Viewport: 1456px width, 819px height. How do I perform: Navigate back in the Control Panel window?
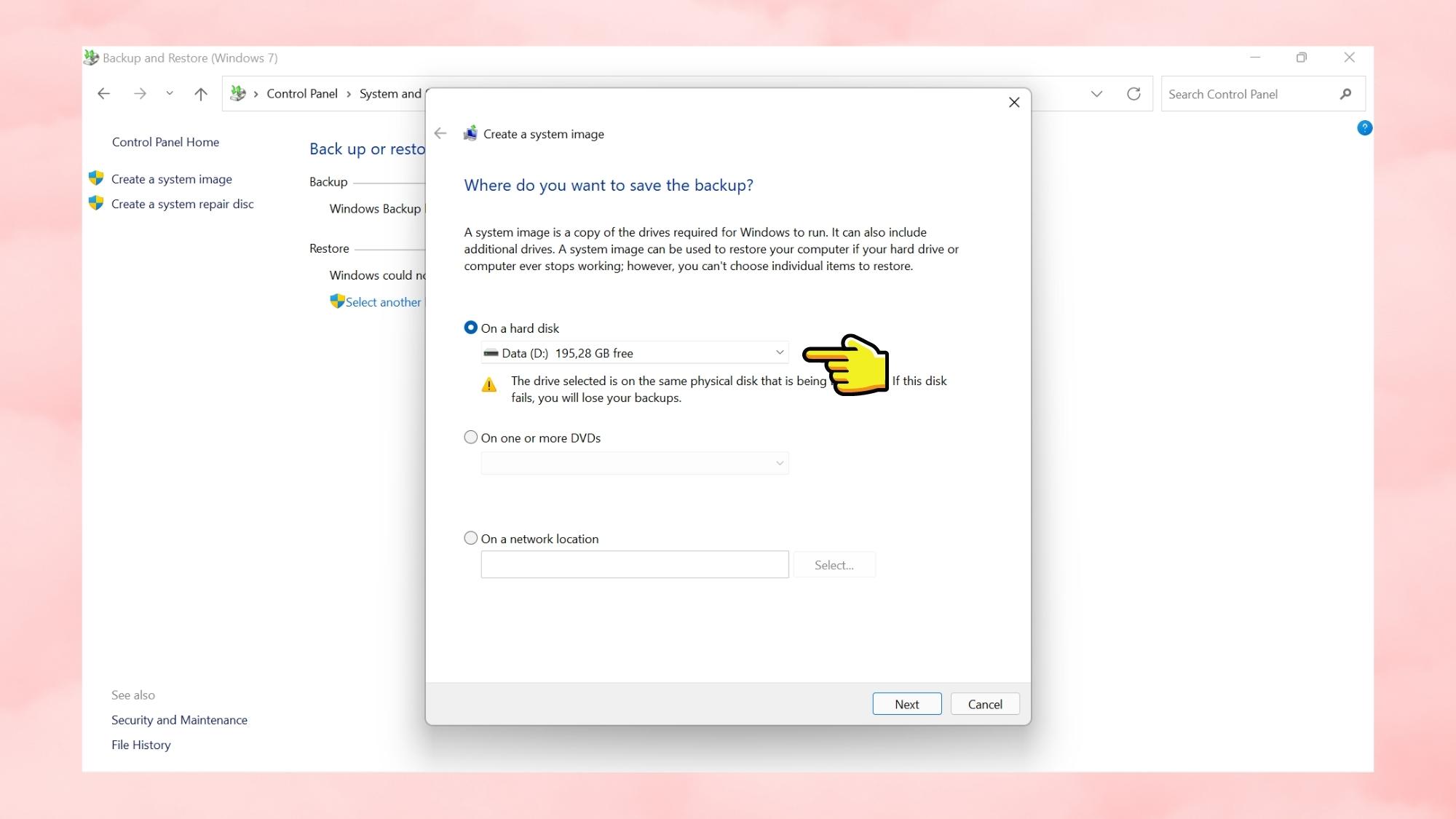pos(103,94)
